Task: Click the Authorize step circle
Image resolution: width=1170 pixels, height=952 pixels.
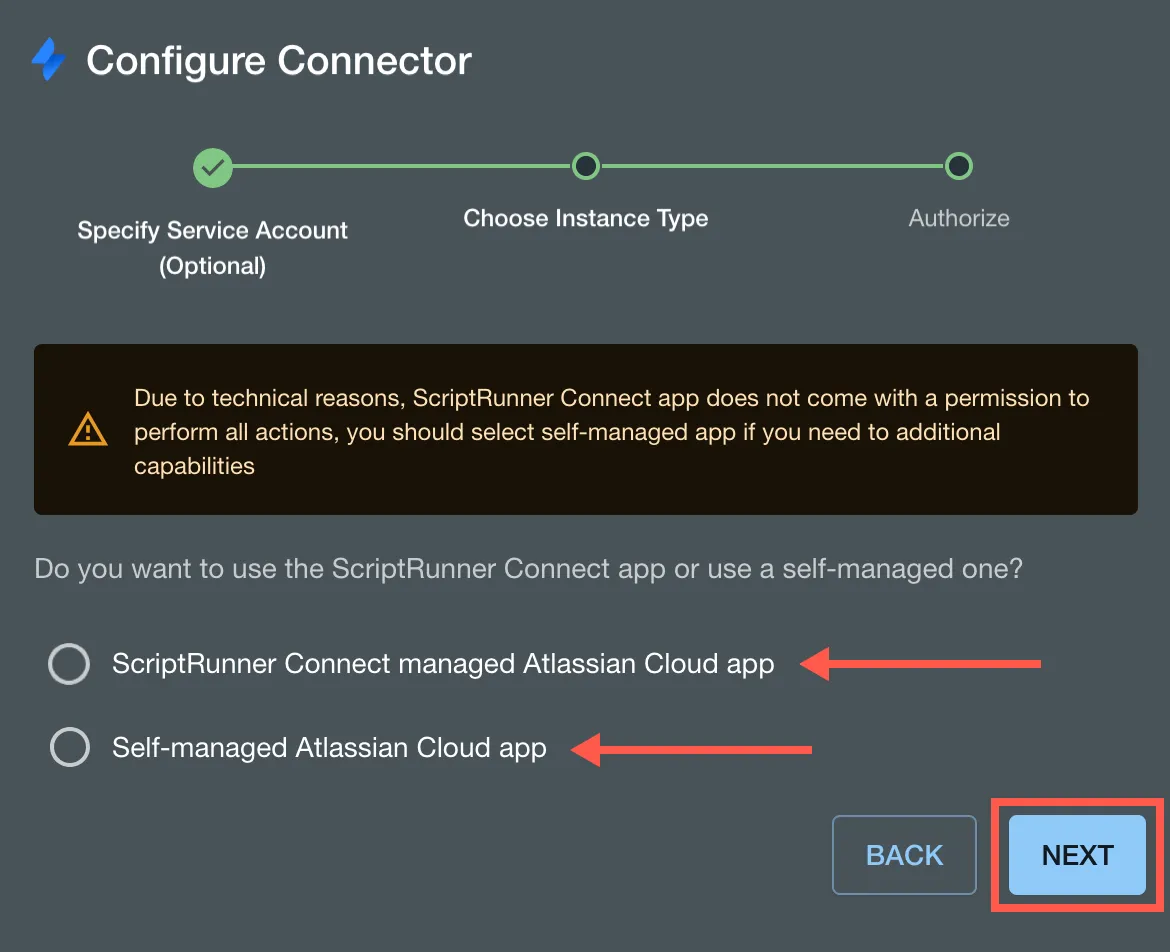Action: coord(958,166)
